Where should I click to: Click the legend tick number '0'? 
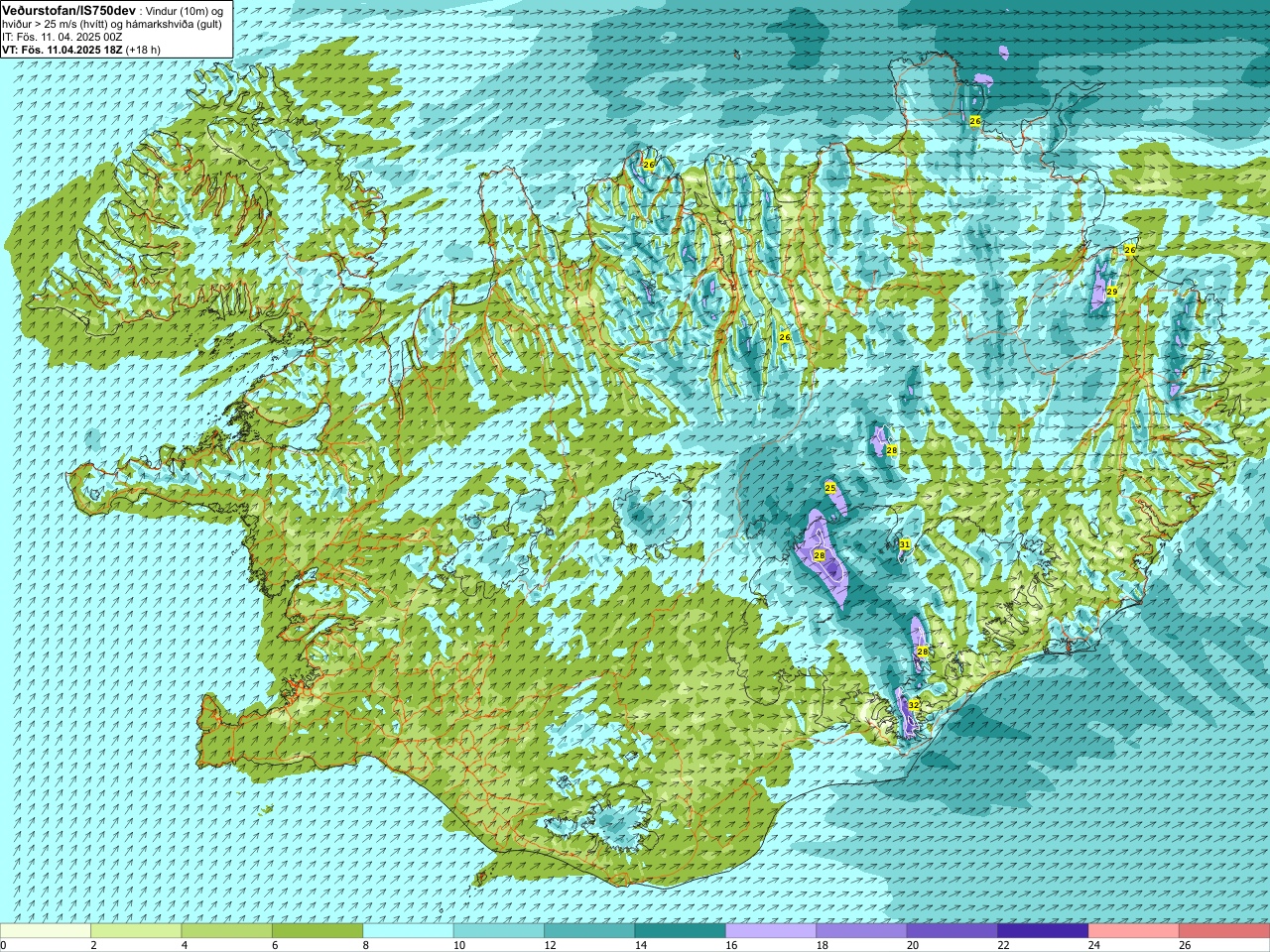[3, 945]
